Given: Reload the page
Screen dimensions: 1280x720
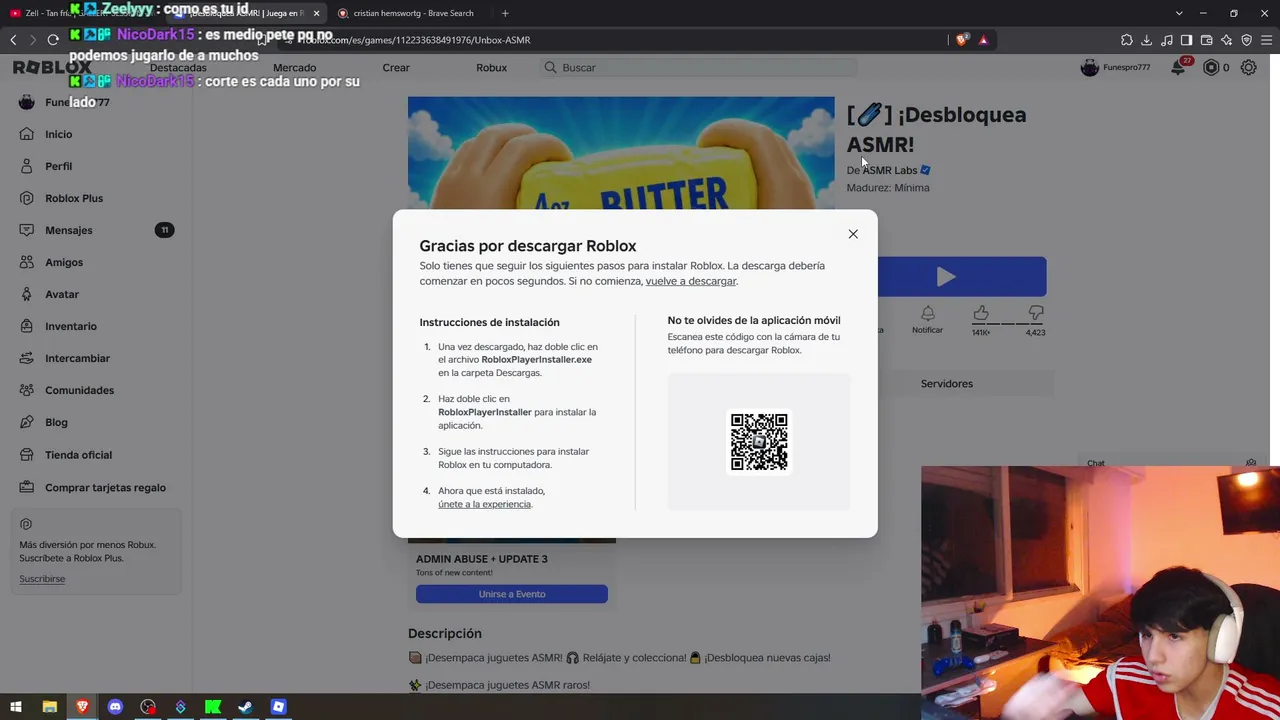Looking at the screenshot, I should point(53,40).
